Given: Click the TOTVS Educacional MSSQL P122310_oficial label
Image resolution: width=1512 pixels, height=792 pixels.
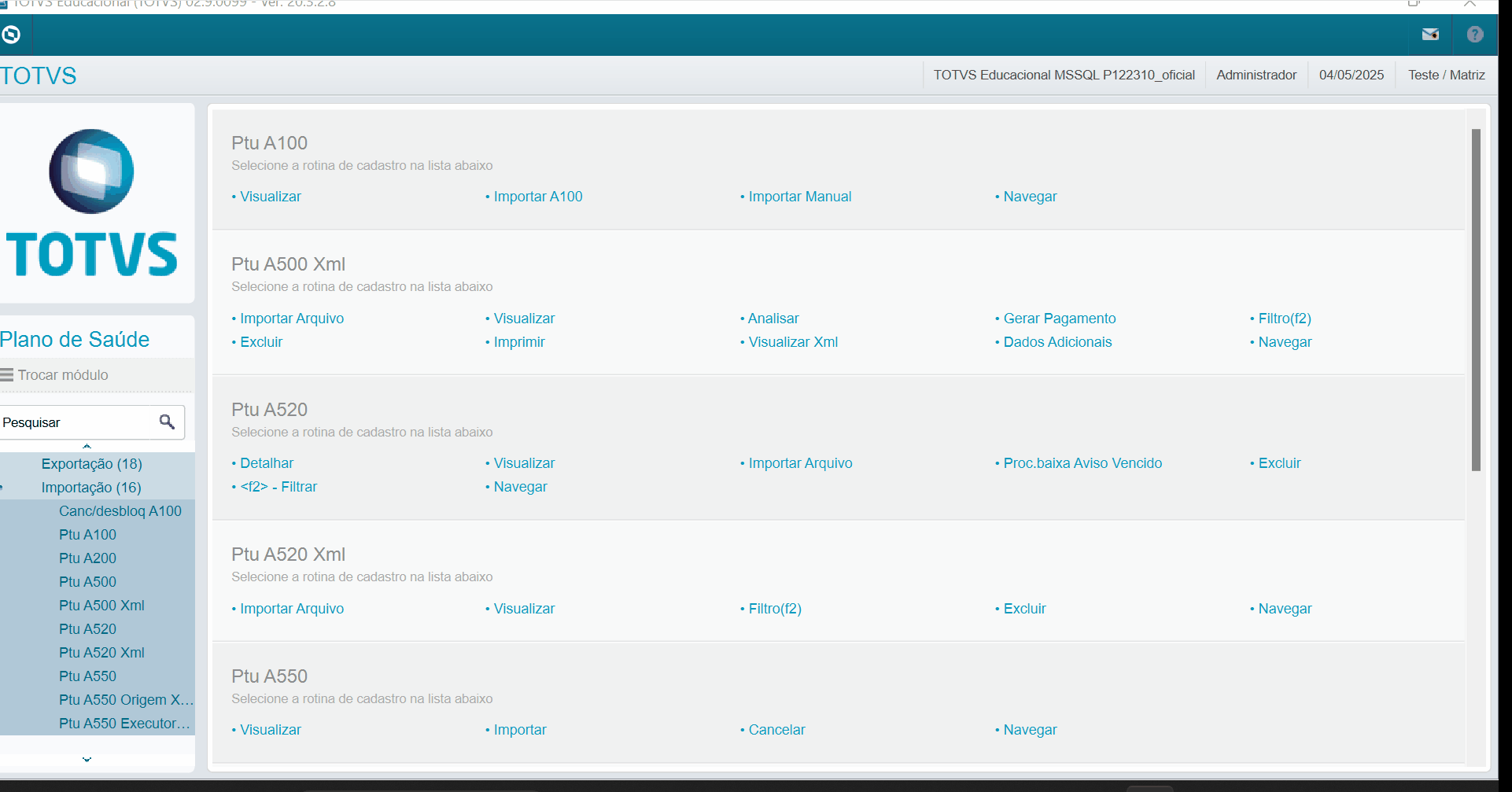Looking at the screenshot, I should coord(1064,76).
